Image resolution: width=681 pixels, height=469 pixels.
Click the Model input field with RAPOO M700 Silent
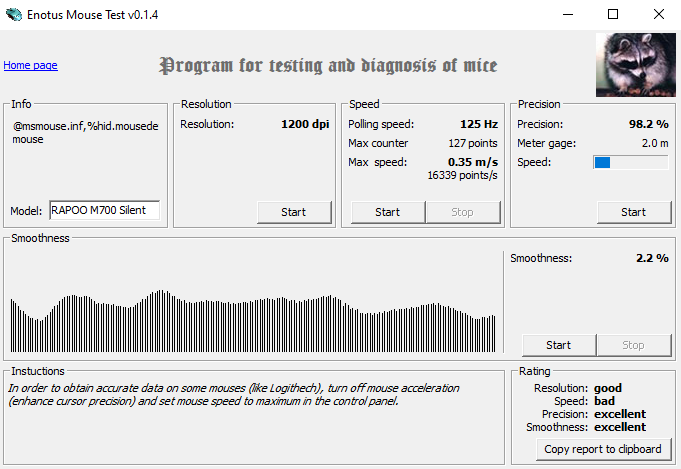[x=105, y=210]
